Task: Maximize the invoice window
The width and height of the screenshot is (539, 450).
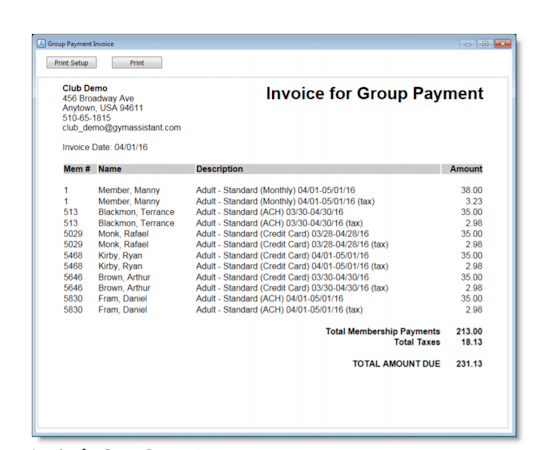Action: pyautogui.click(x=485, y=44)
